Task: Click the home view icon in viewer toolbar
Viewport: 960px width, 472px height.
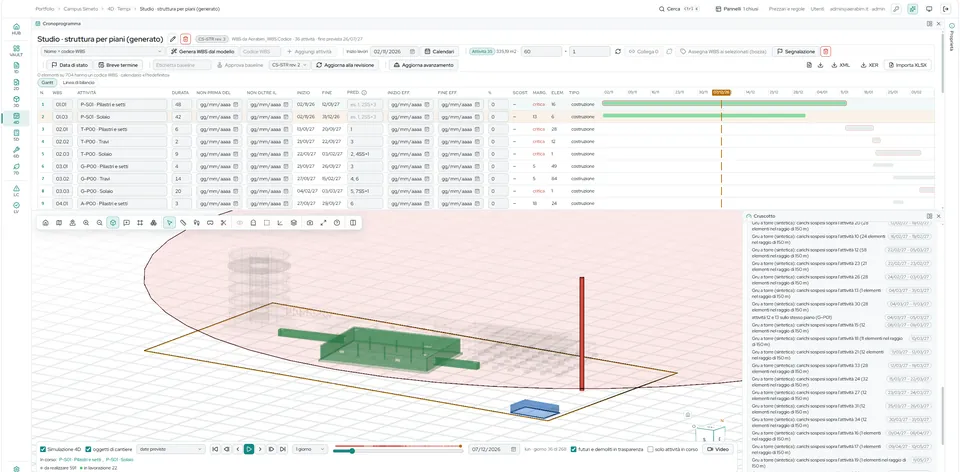Action: tap(45, 223)
